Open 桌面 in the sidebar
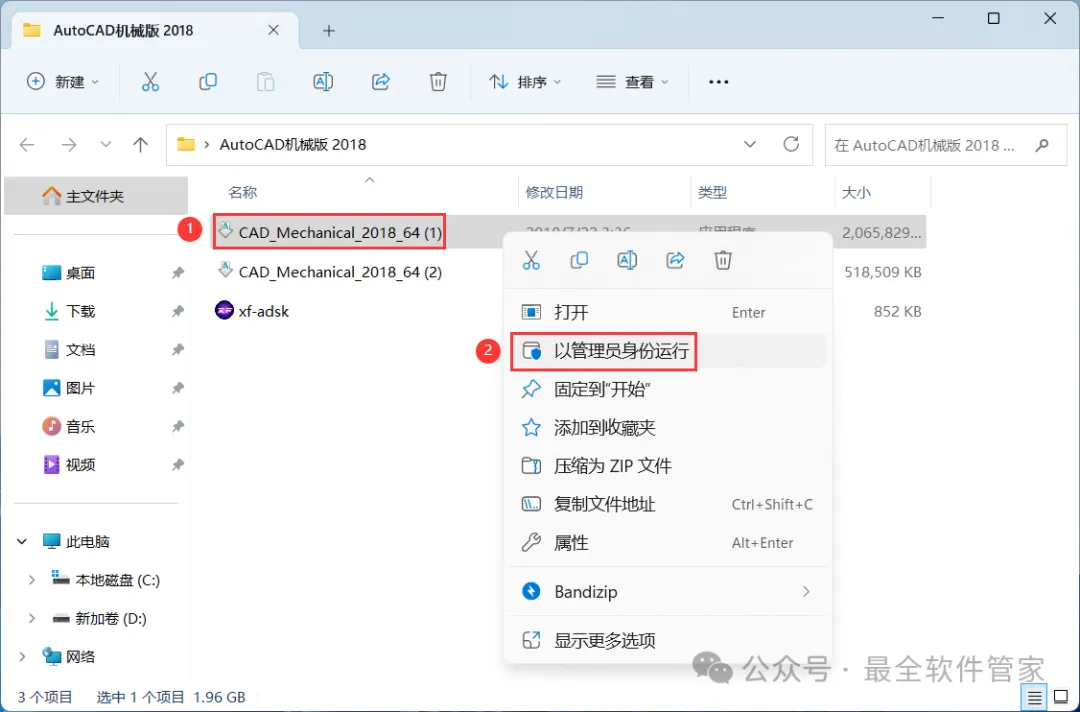 (x=81, y=273)
